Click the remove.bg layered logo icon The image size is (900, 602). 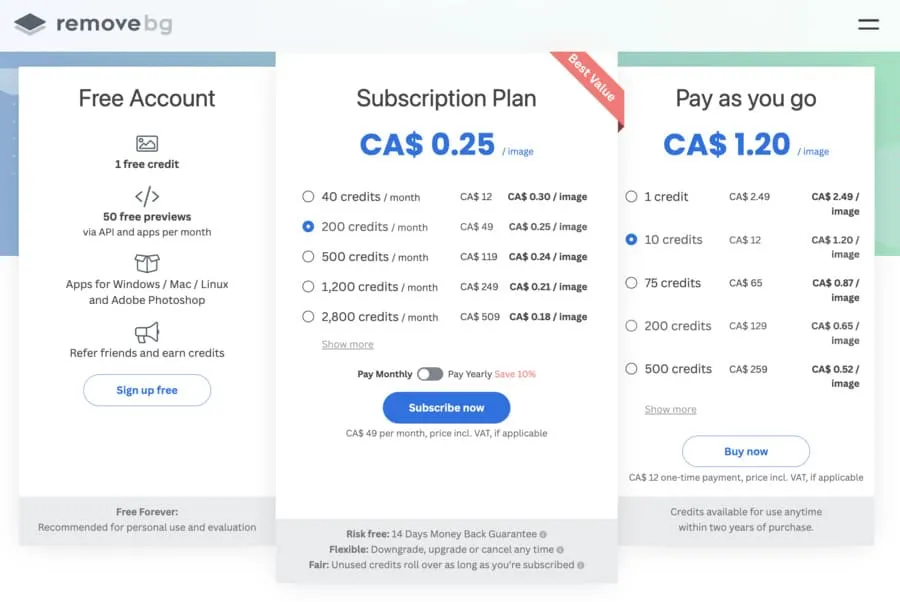30,24
